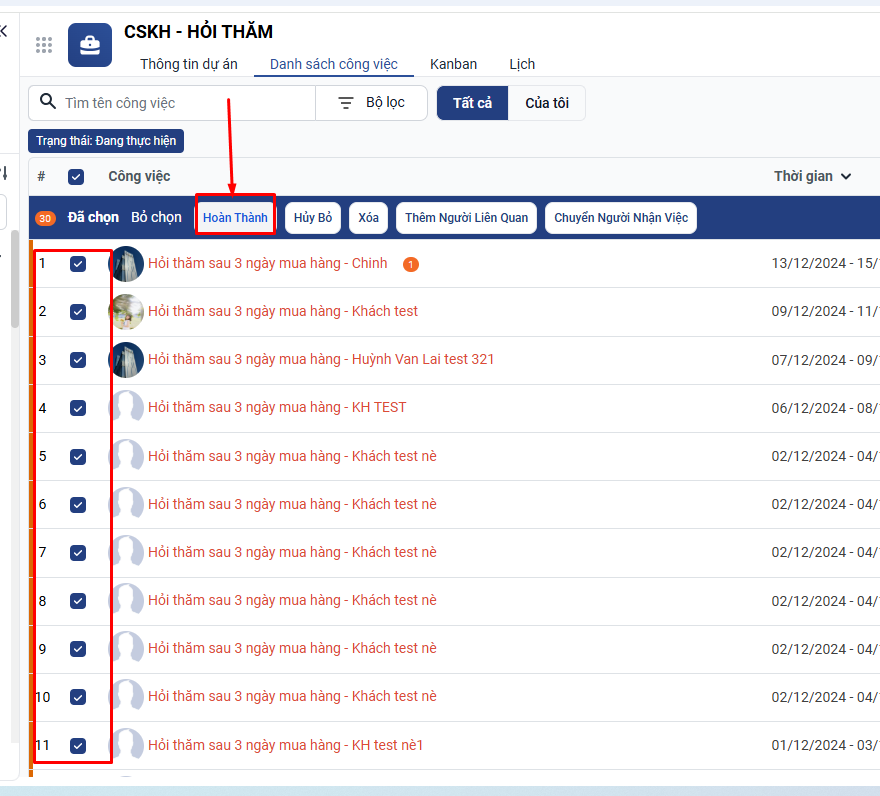
Task: Uncheck the select-all checkbox in header
Action: click(x=76, y=177)
